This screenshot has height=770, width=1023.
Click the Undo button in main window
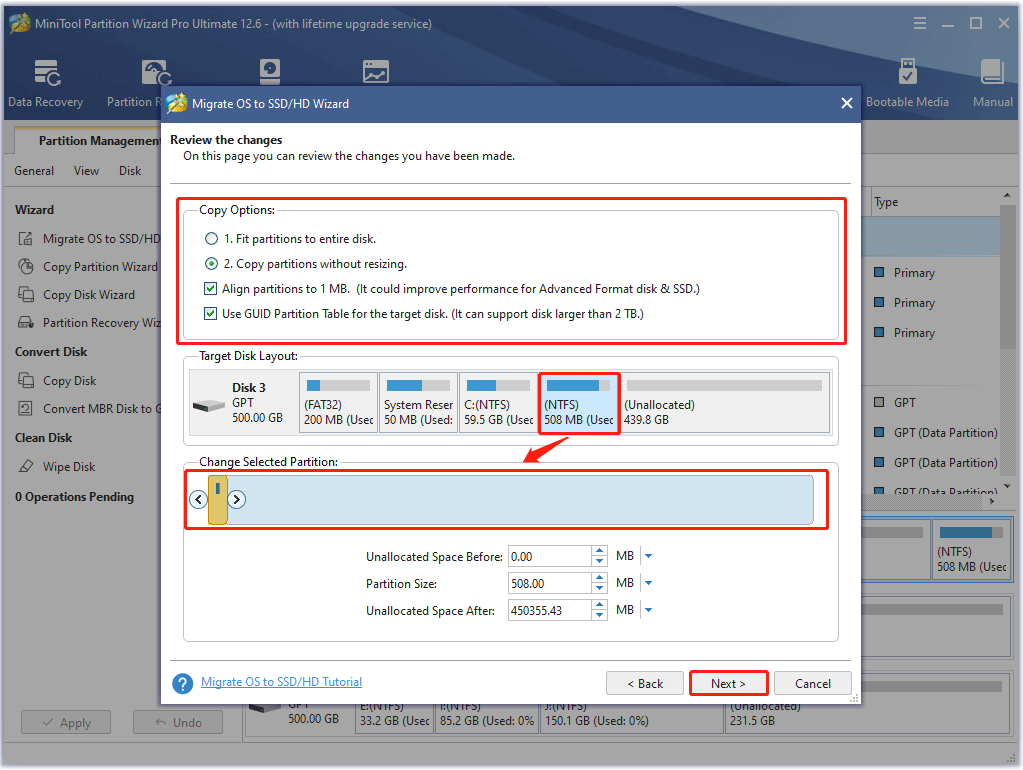click(178, 722)
